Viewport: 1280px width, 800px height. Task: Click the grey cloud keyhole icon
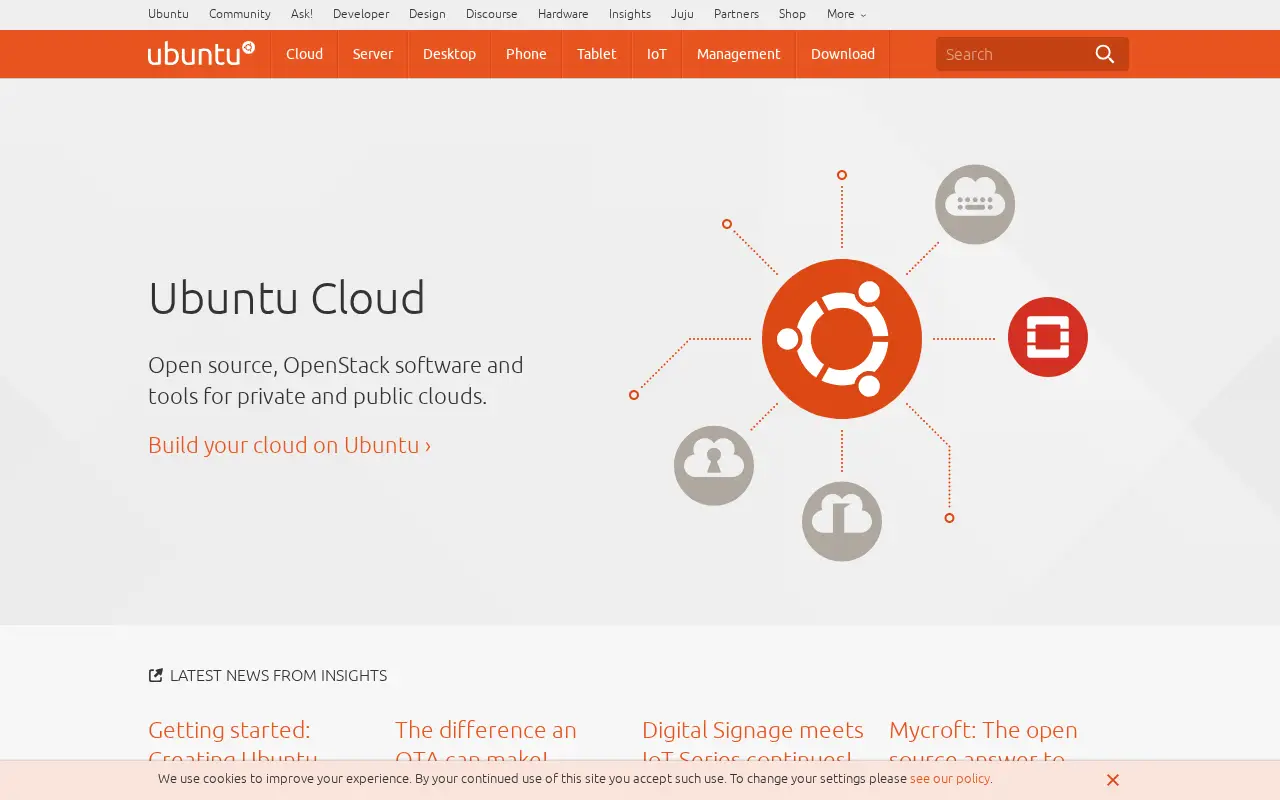point(714,465)
